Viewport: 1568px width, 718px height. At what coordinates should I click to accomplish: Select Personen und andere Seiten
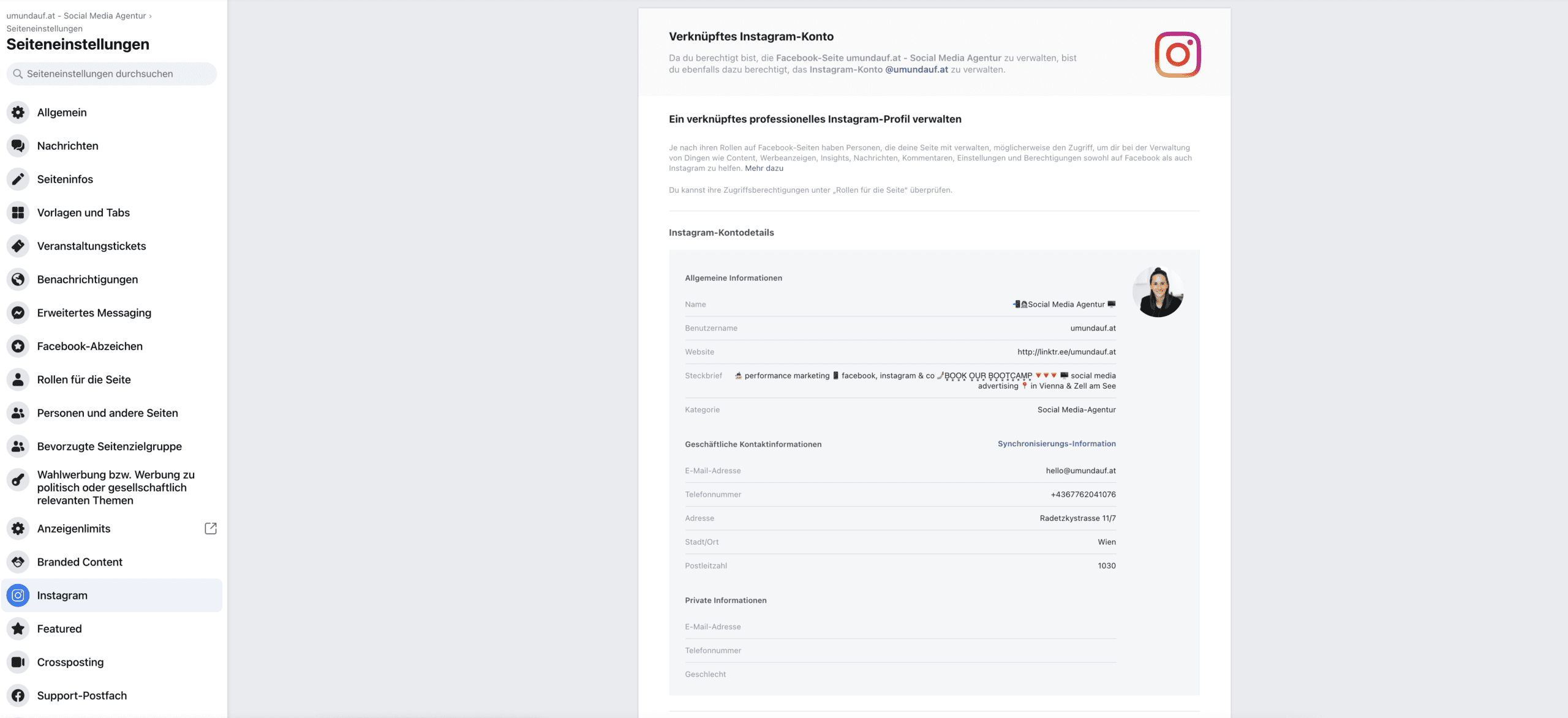[111, 413]
